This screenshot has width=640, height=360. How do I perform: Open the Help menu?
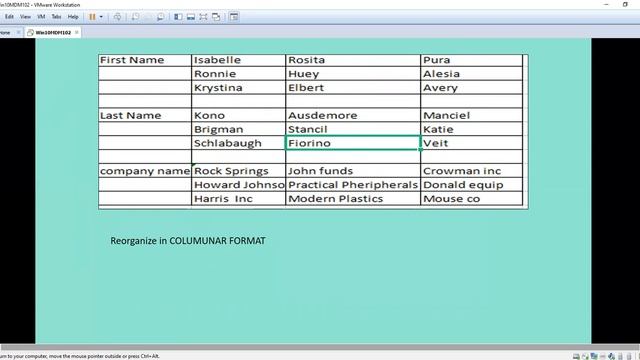[x=73, y=17]
